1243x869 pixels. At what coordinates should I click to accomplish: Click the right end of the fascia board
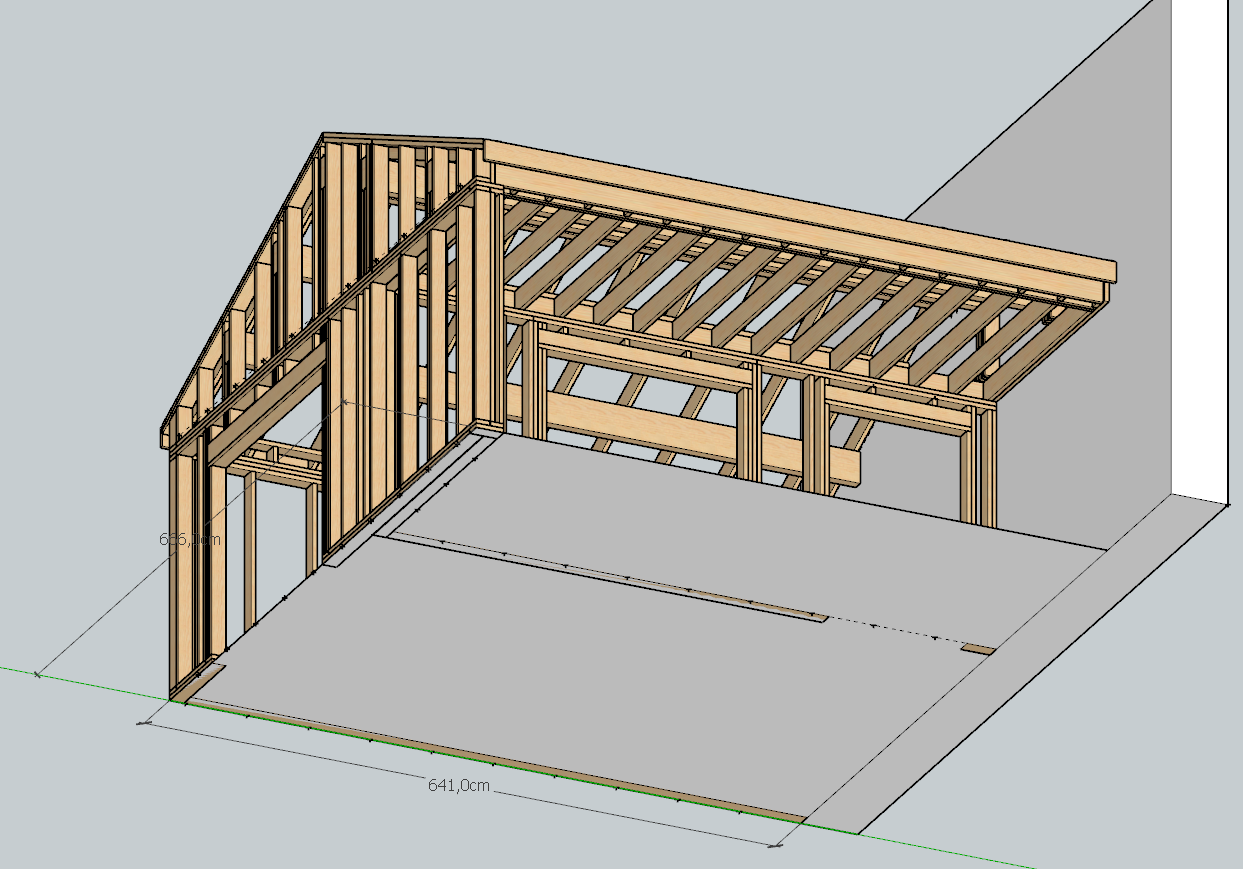1110,272
